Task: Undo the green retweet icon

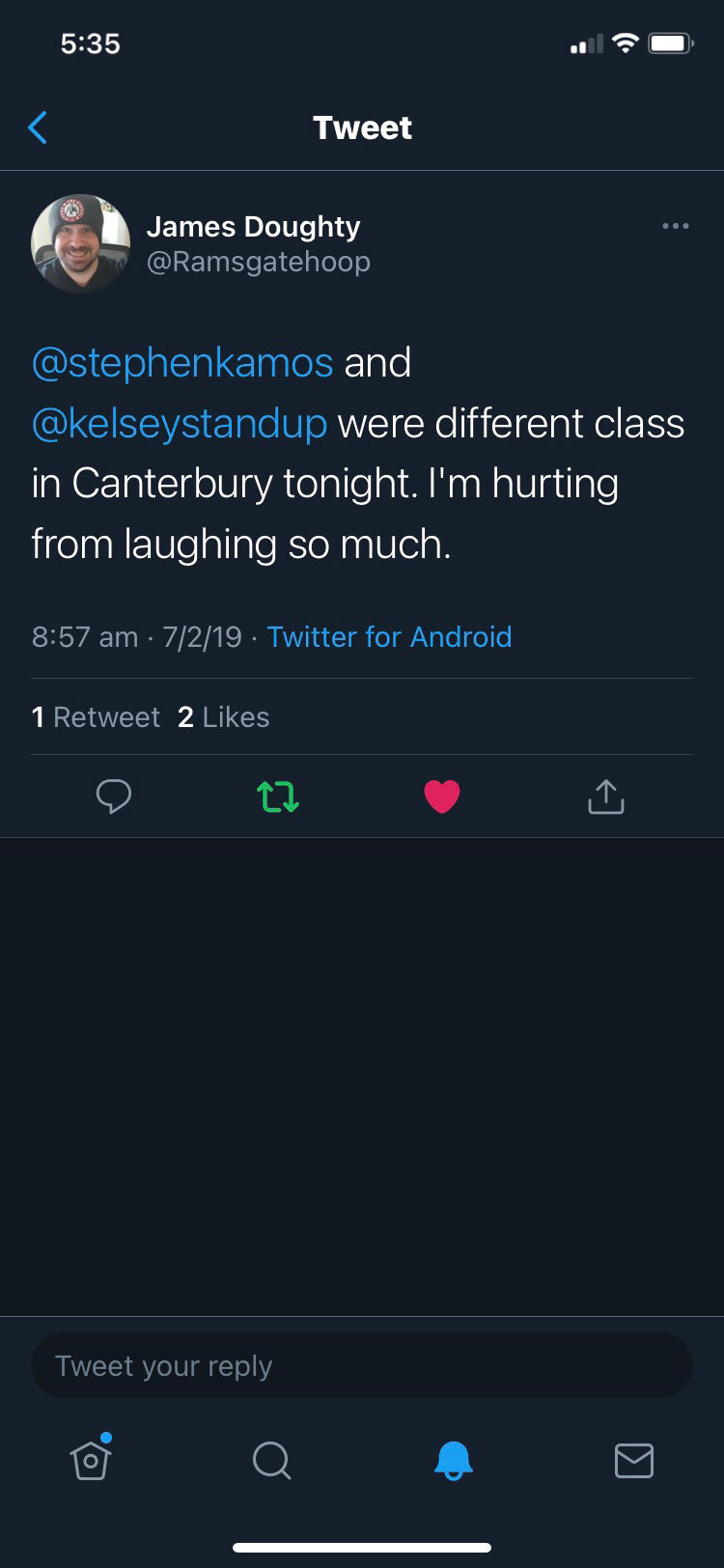Action: click(278, 797)
